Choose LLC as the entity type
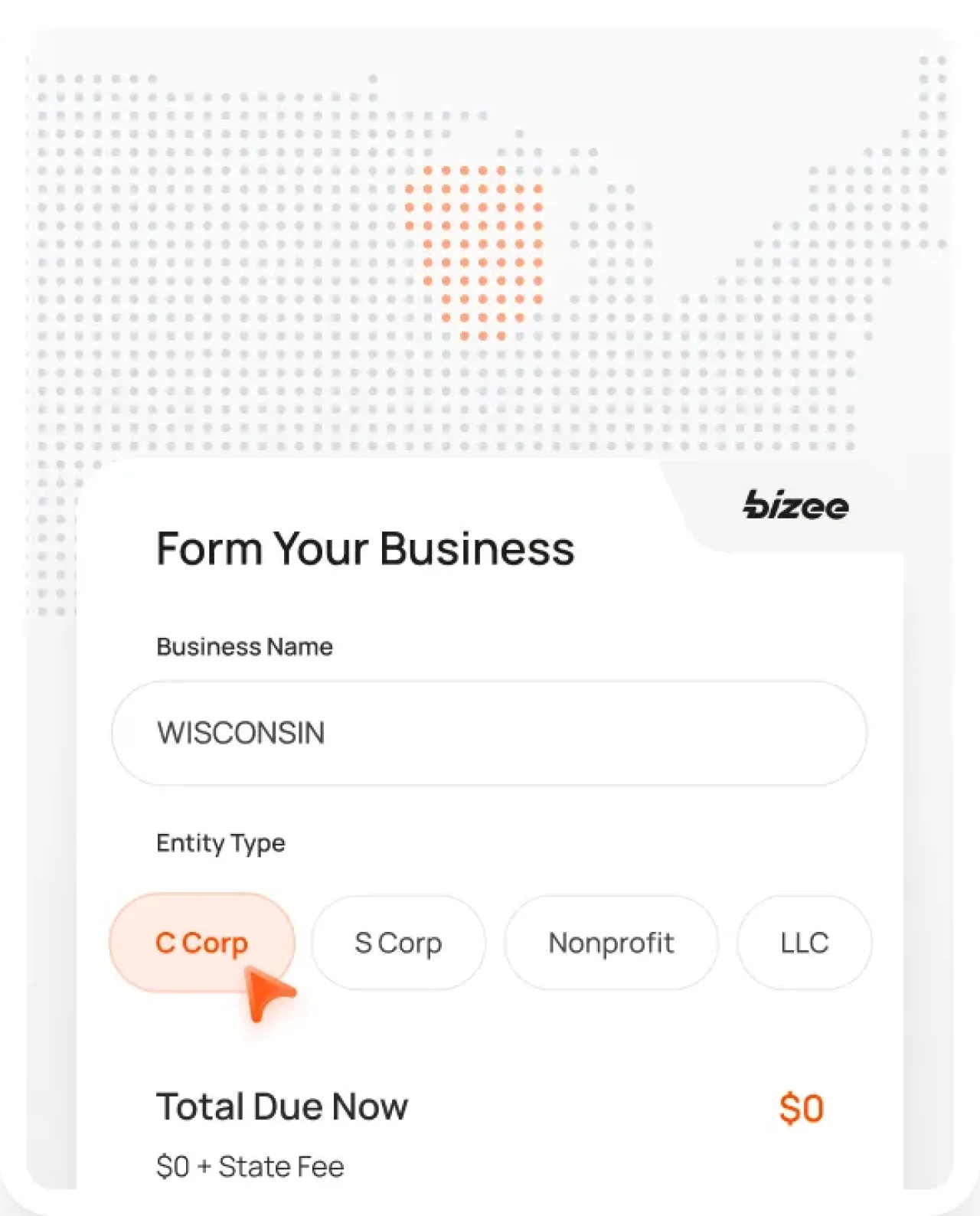 (x=803, y=943)
